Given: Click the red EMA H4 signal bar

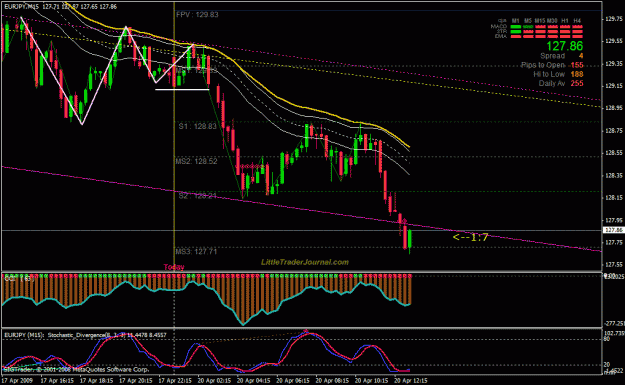Looking at the screenshot, I should coord(577,36).
